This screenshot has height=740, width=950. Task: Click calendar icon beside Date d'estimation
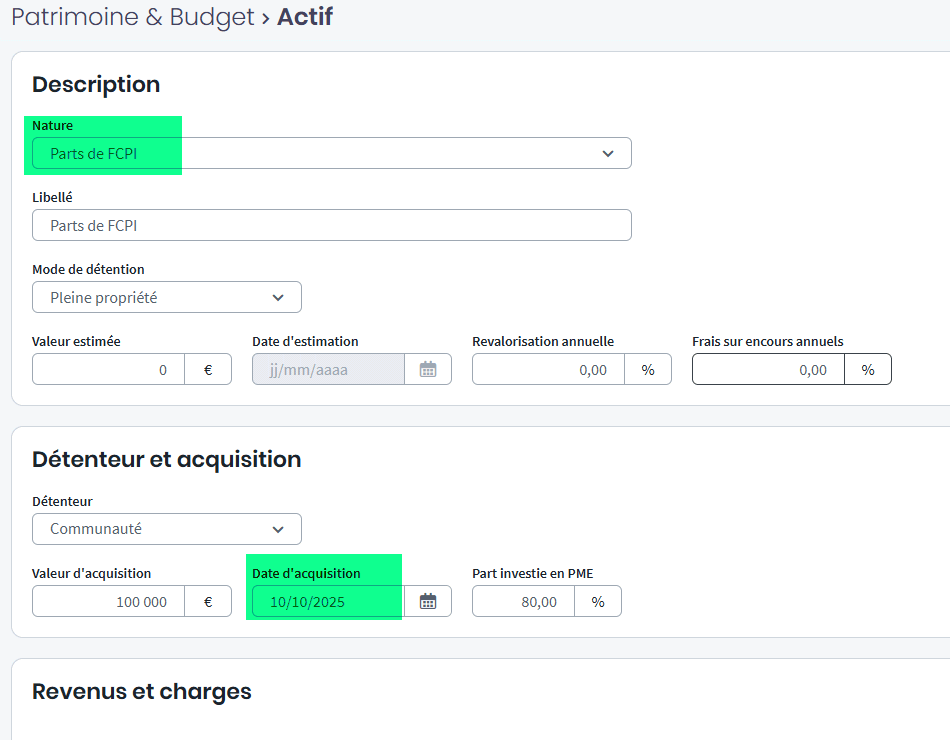click(428, 369)
